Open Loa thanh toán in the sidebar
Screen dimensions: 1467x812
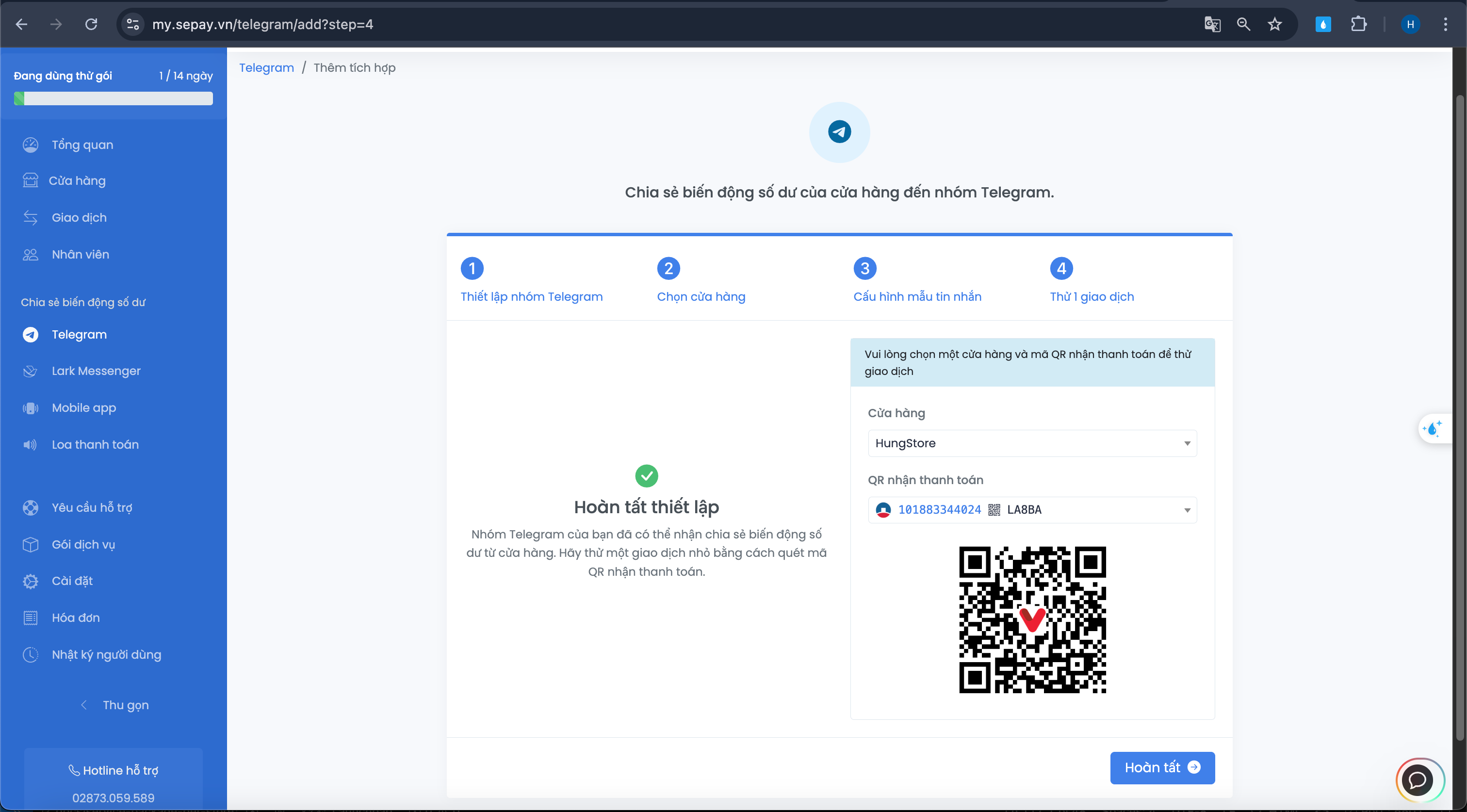(95, 445)
